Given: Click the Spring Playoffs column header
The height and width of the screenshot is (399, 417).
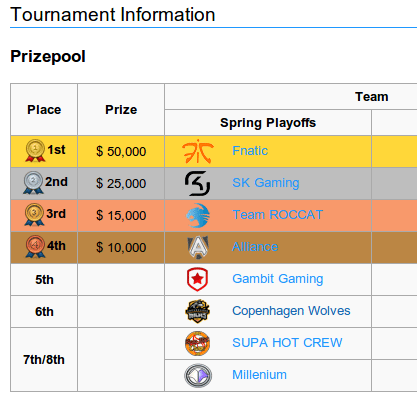Looking at the screenshot, I should coord(268,123).
